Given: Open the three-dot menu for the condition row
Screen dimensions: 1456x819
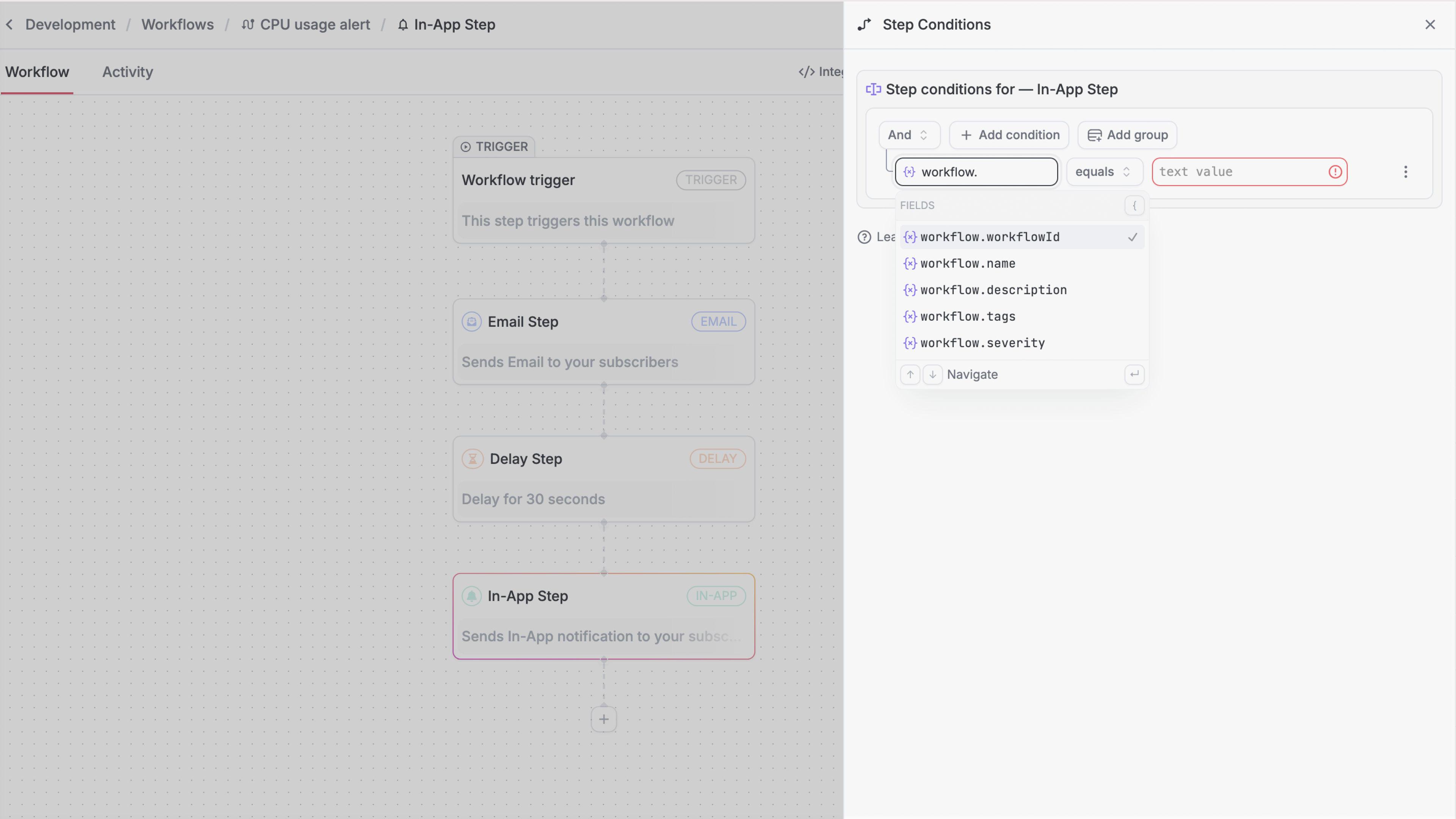Looking at the screenshot, I should pyautogui.click(x=1406, y=172).
